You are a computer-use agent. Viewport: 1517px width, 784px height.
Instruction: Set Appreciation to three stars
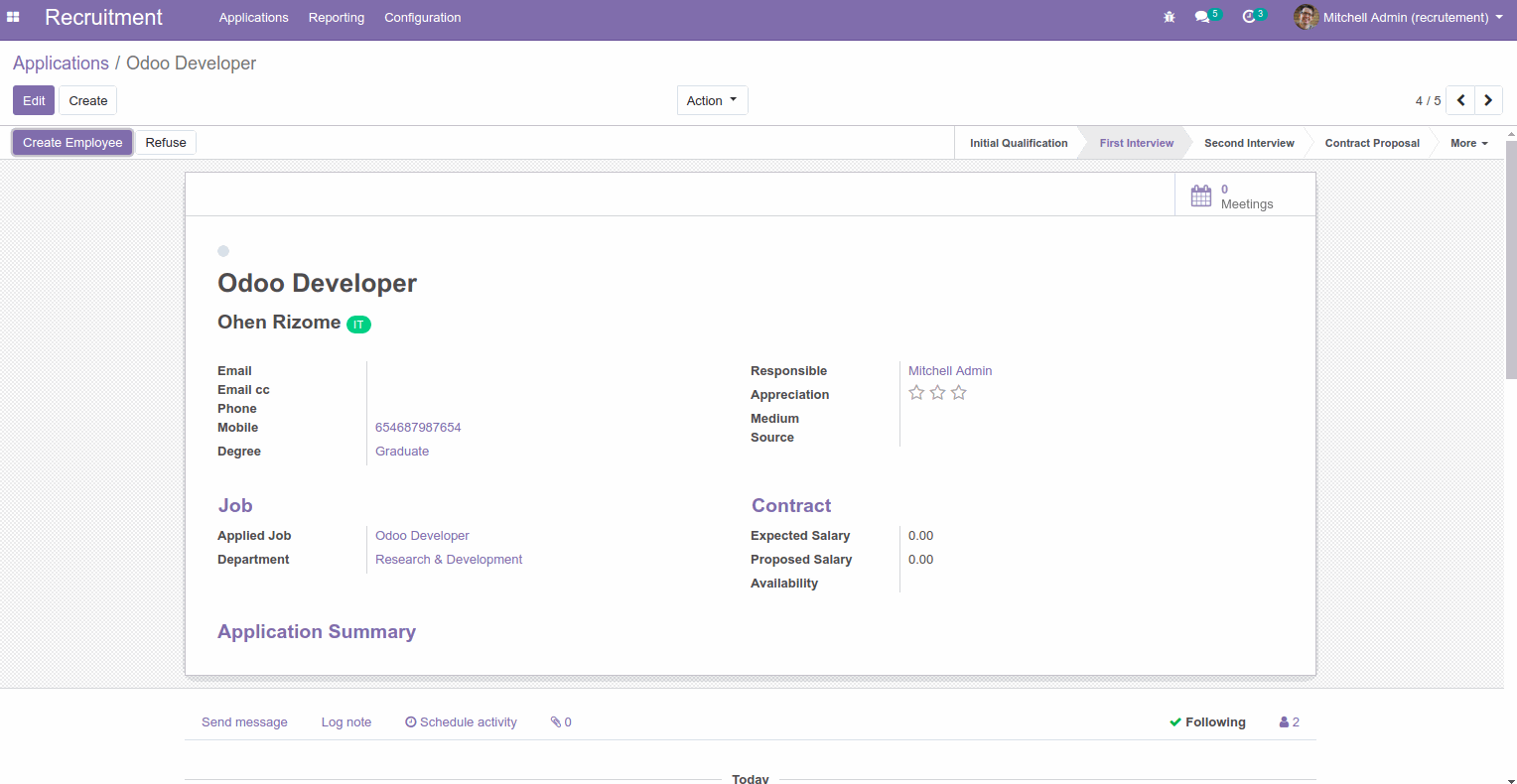[x=958, y=392]
